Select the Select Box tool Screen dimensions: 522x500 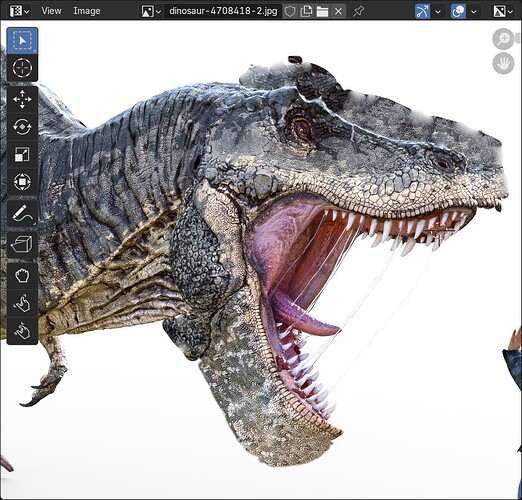22,40
